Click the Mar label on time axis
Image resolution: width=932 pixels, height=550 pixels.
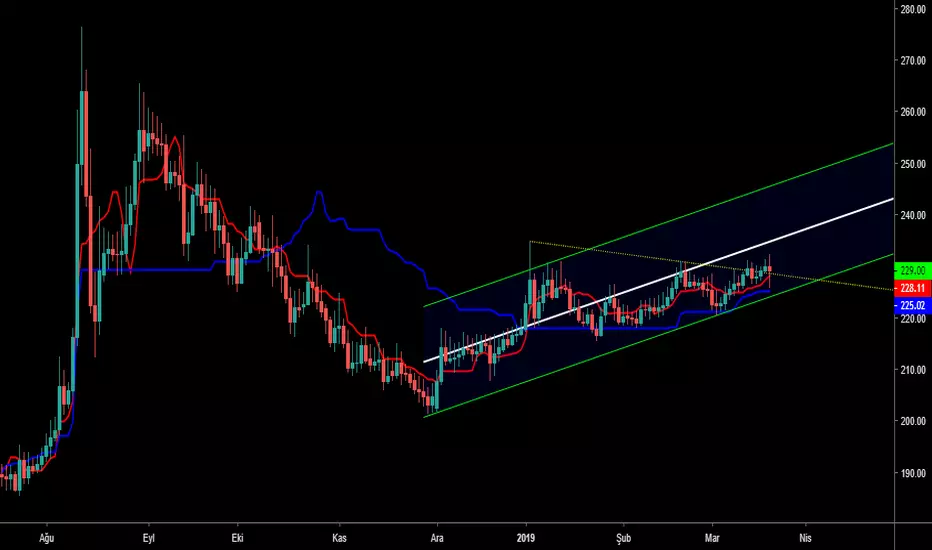click(x=711, y=538)
